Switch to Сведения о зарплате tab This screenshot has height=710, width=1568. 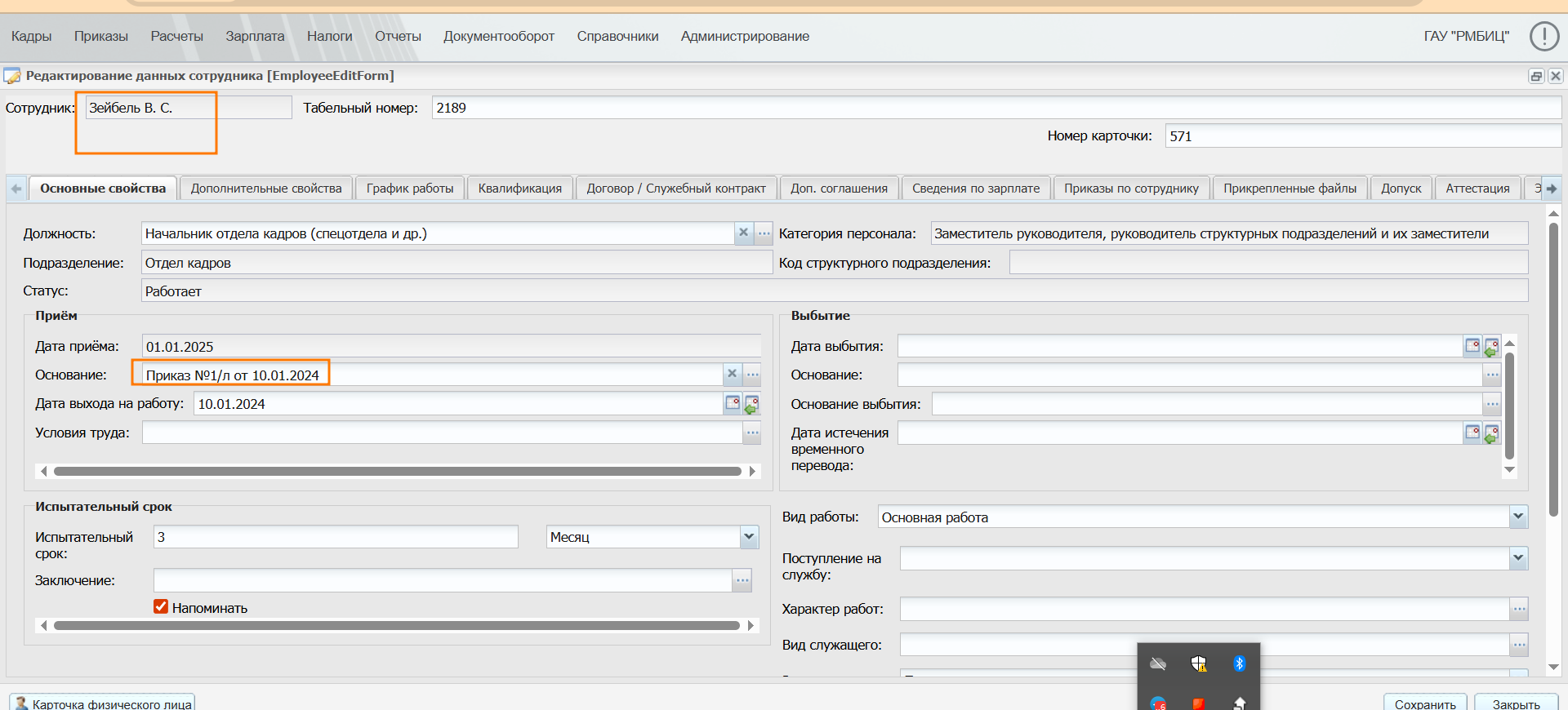coord(976,188)
